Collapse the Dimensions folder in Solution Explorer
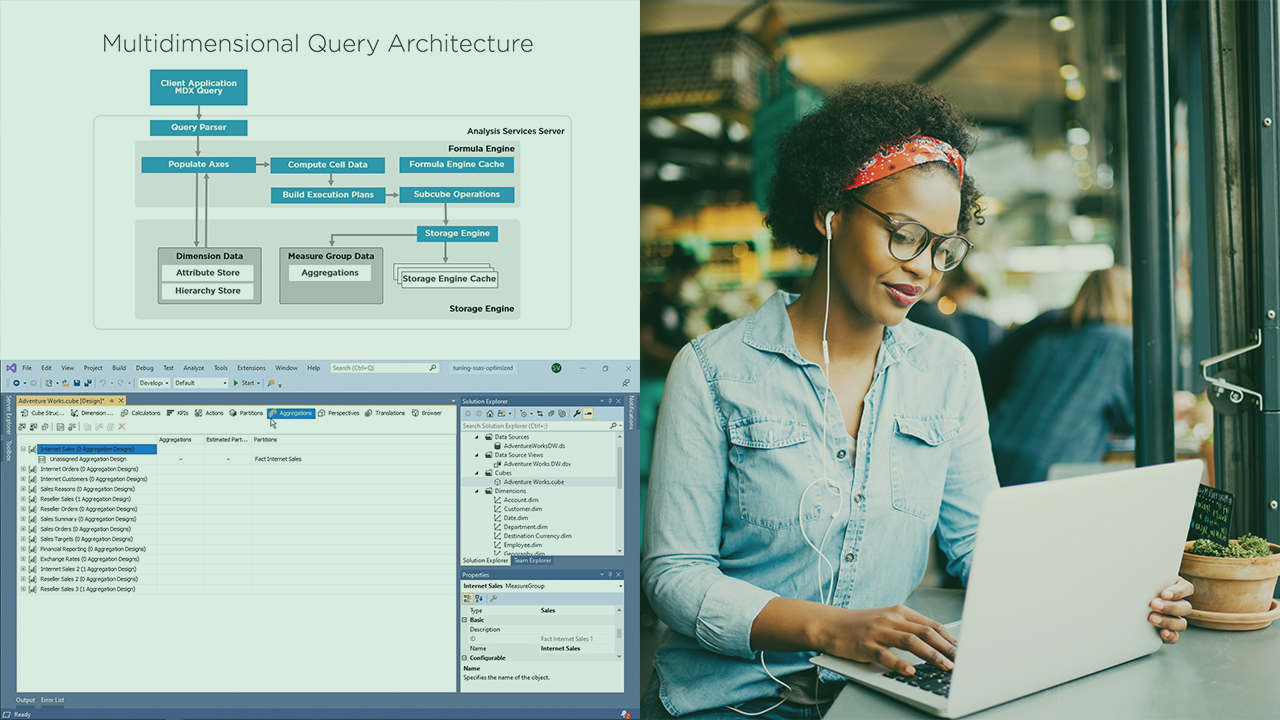 [478, 491]
